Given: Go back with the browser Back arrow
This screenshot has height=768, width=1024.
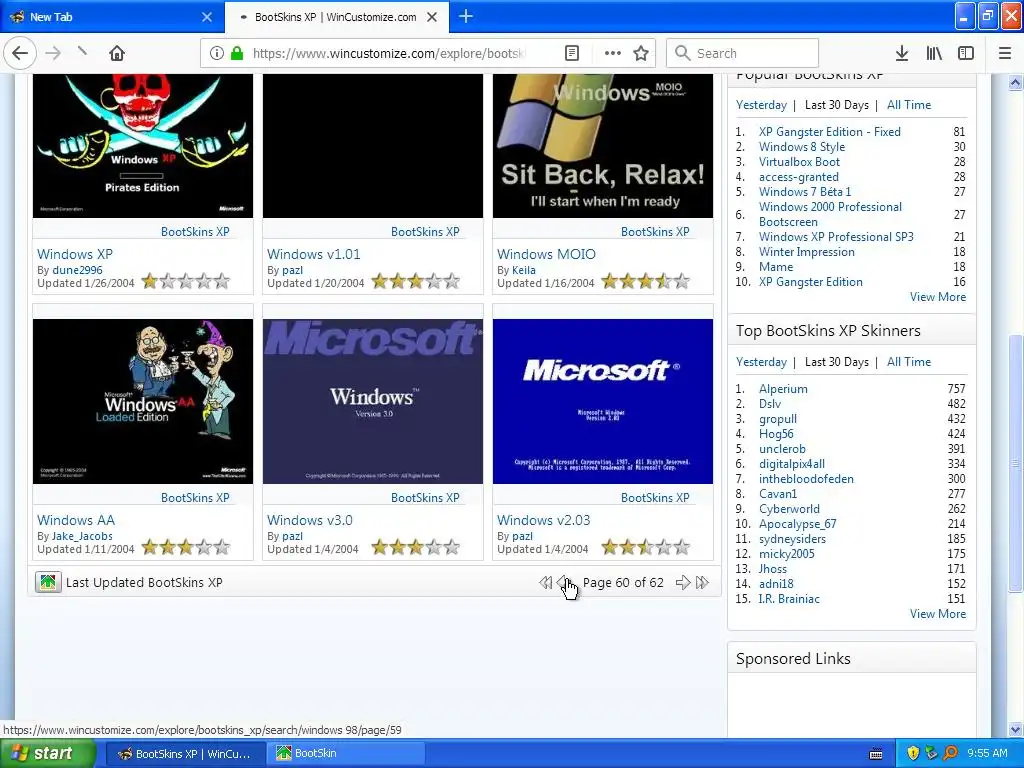Looking at the screenshot, I should [20, 53].
